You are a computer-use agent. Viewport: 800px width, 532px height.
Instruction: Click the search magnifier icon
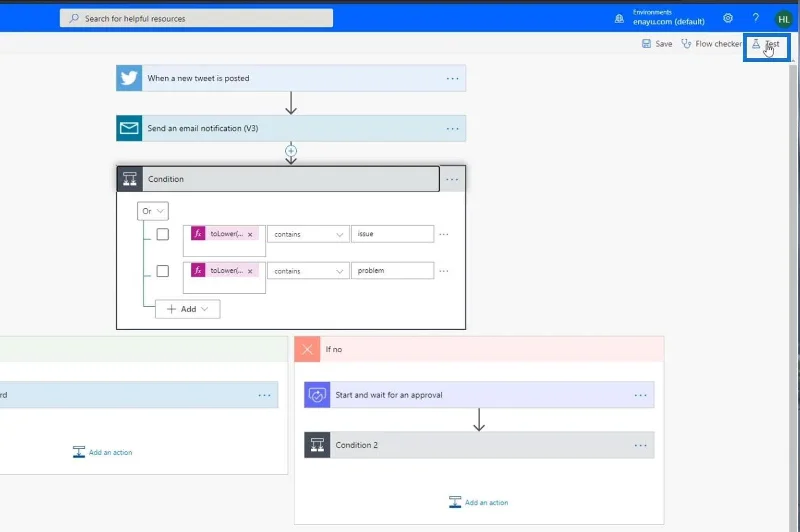tap(74, 18)
